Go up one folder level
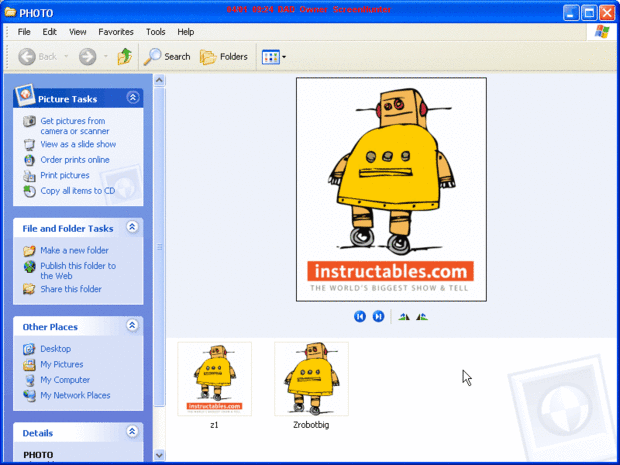Image resolution: width=620 pixels, height=465 pixels. click(125, 57)
